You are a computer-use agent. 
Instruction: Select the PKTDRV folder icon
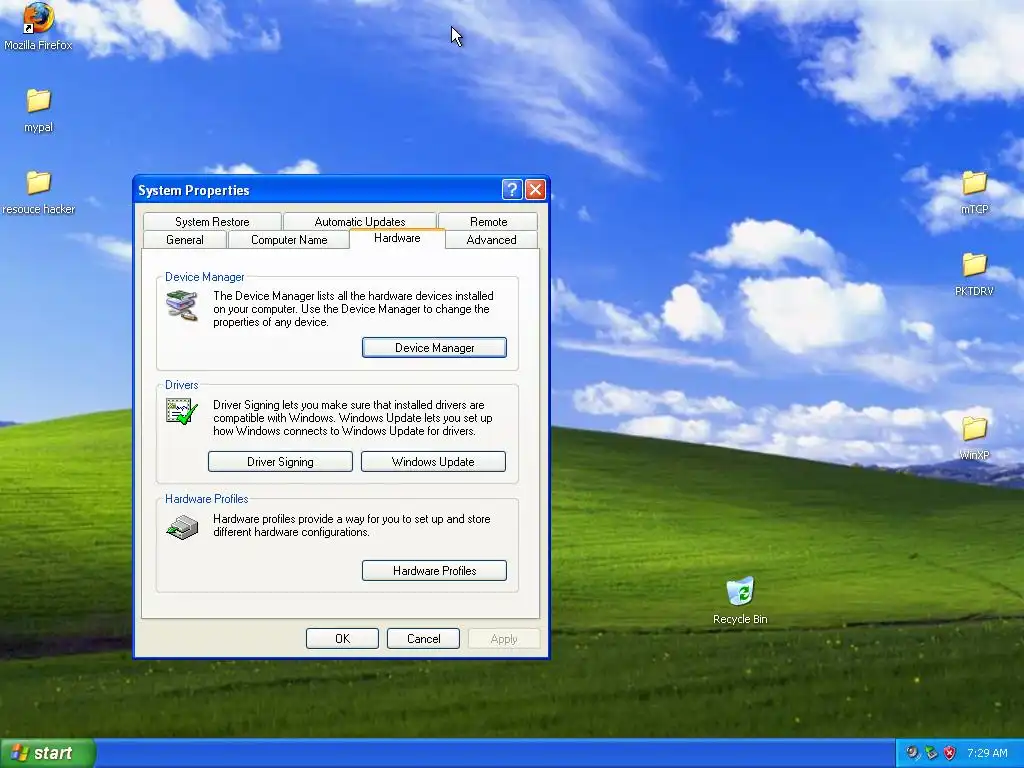[x=974, y=264]
